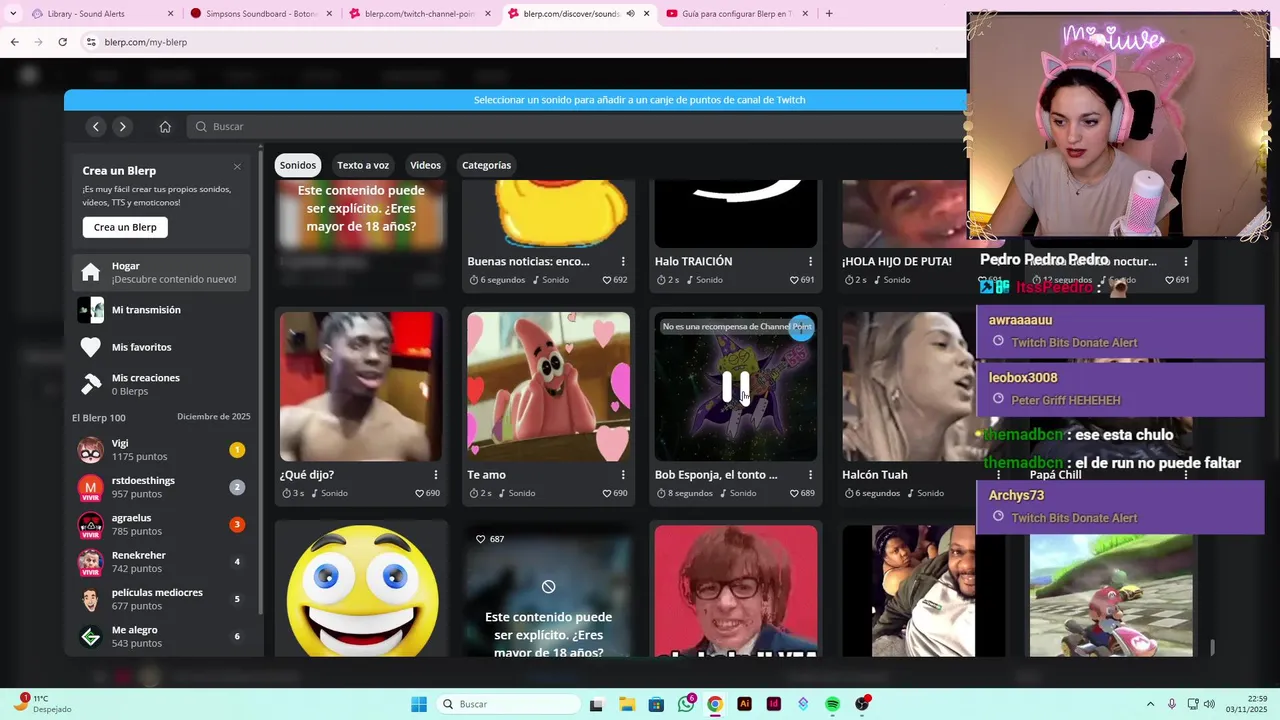Click the blocked icon on the explicit content card
Viewport: 1280px width, 720px height.
point(548,587)
